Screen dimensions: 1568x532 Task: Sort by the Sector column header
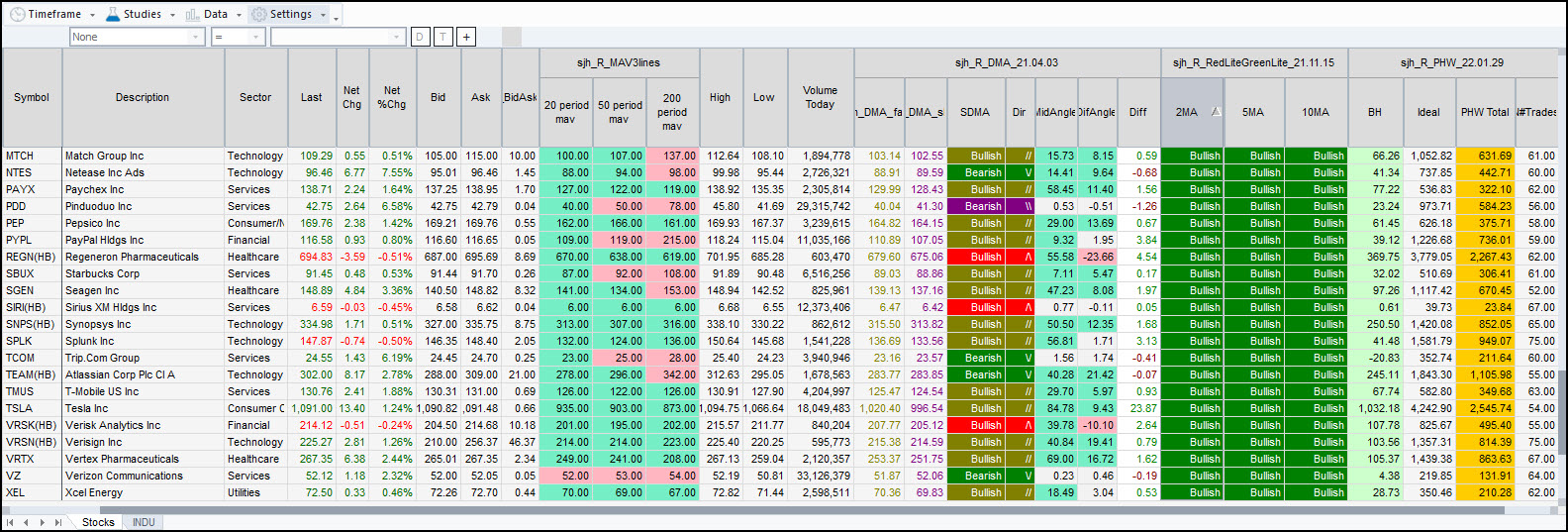pos(255,97)
